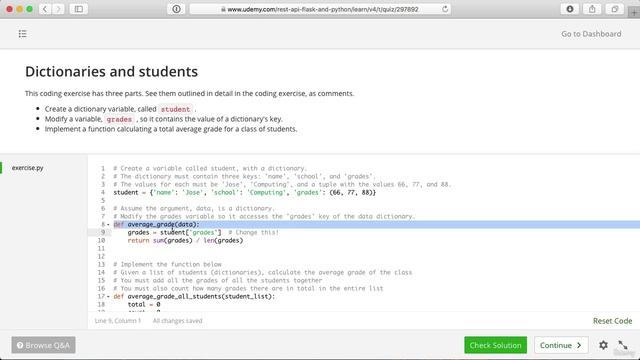Viewport: 640px width, 360px height.
Task: Show all tabs with the tab overview icon
Action: tap(614, 9)
